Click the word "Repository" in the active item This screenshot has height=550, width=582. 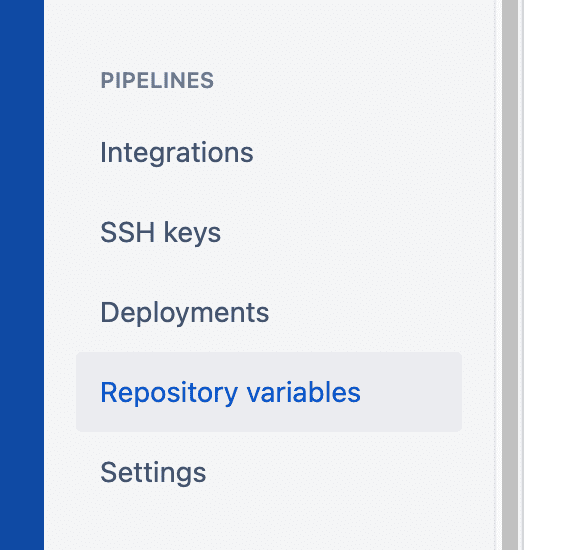click(169, 393)
